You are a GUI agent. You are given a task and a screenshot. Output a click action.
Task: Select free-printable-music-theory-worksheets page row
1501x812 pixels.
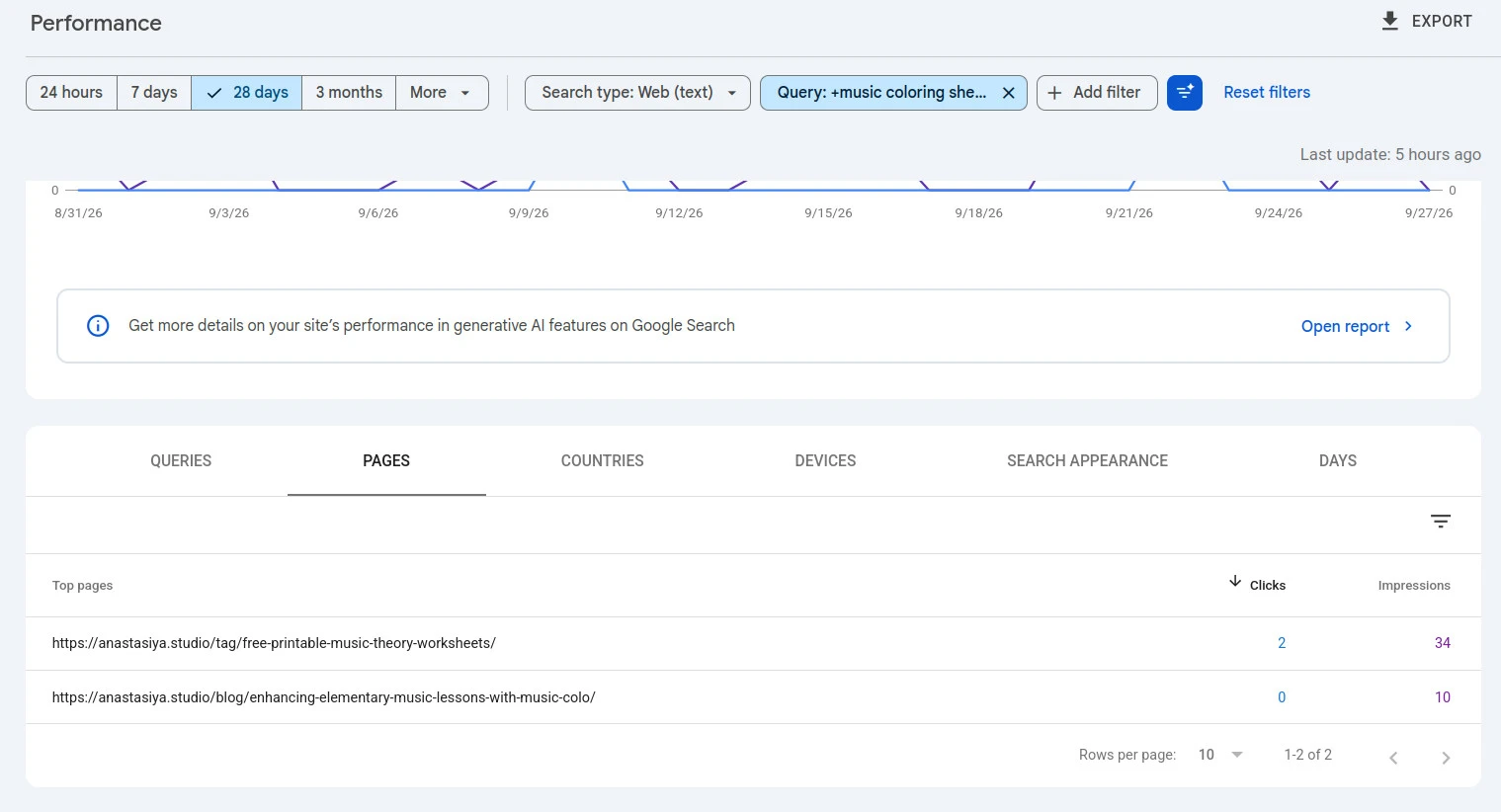click(753, 643)
